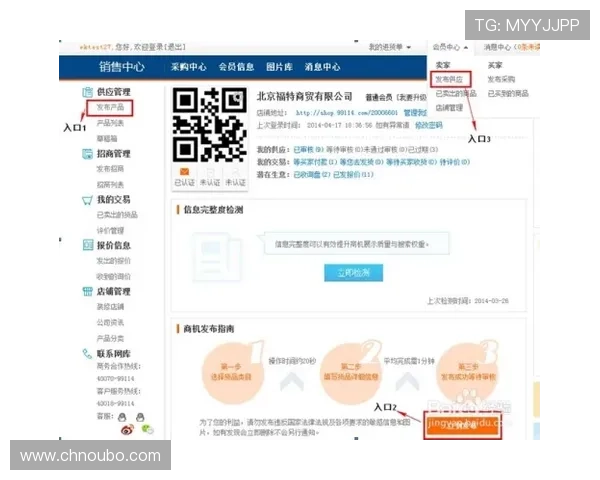
Task: Click 草稿箱 in the sidebar
Action: coord(107,138)
